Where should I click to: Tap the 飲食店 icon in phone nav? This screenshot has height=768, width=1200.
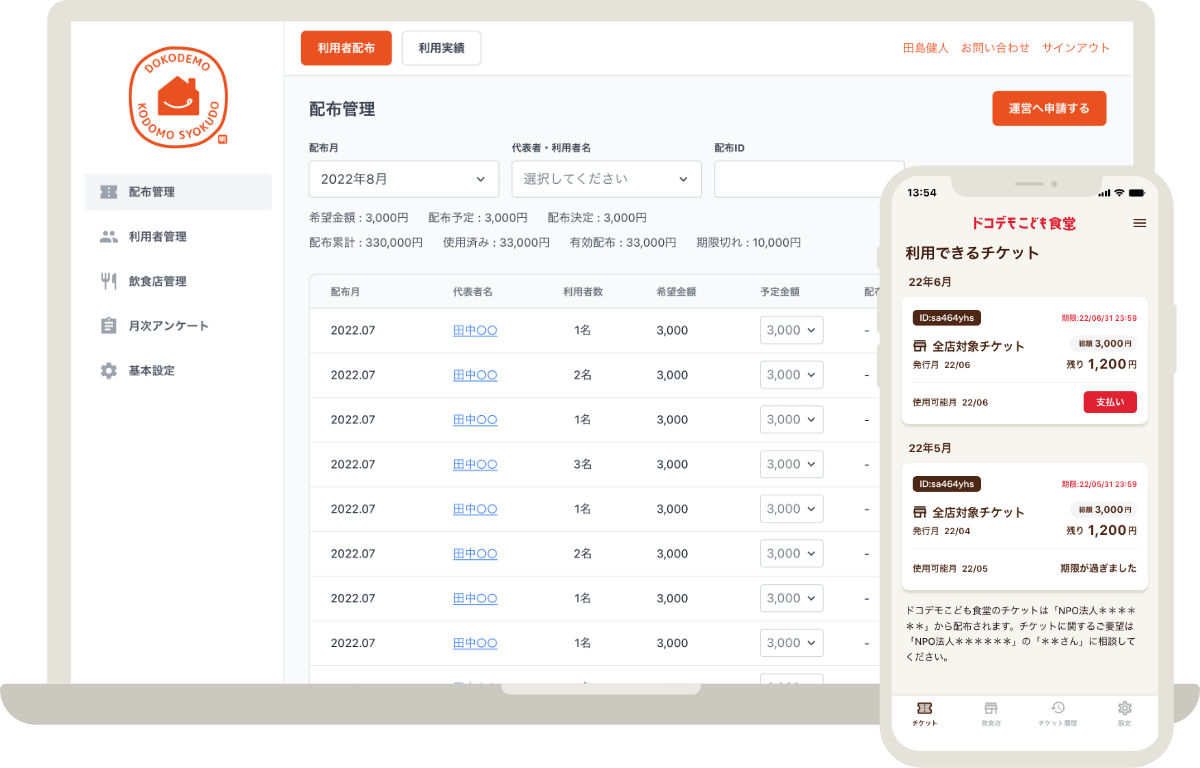pos(990,709)
